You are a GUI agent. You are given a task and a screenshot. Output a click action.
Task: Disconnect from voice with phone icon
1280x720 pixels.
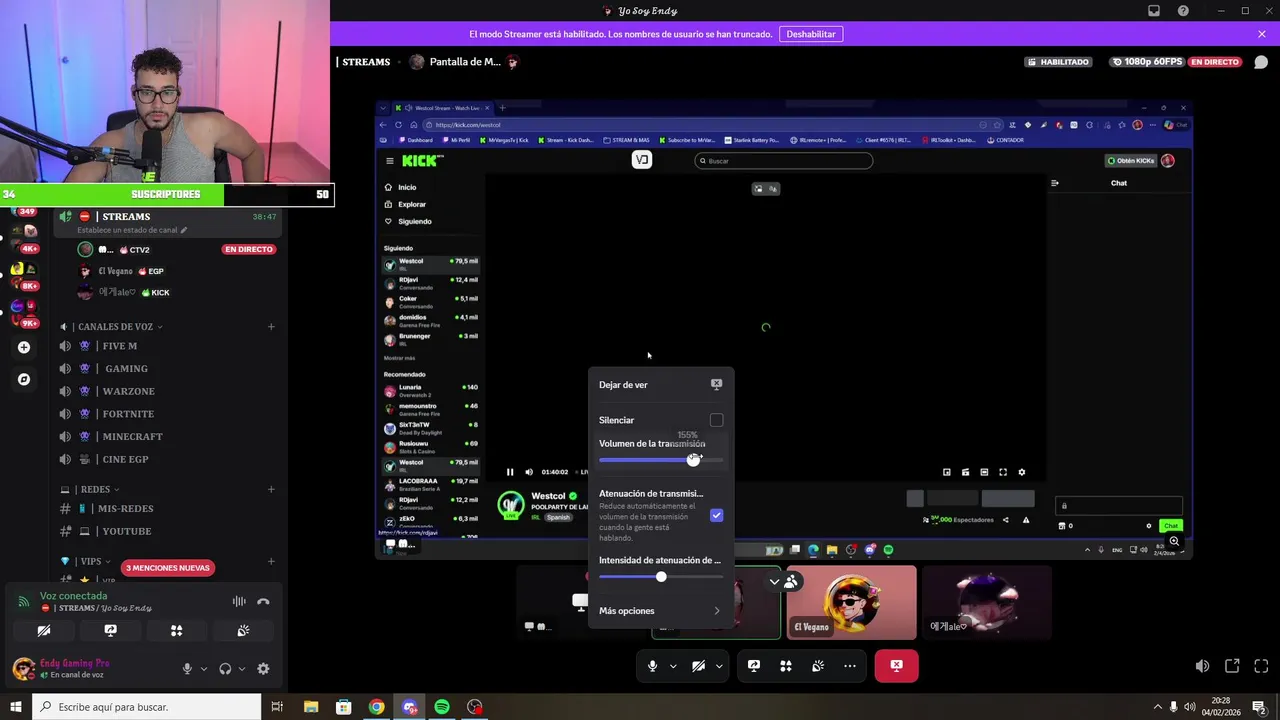pyautogui.click(x=263, y=602)
